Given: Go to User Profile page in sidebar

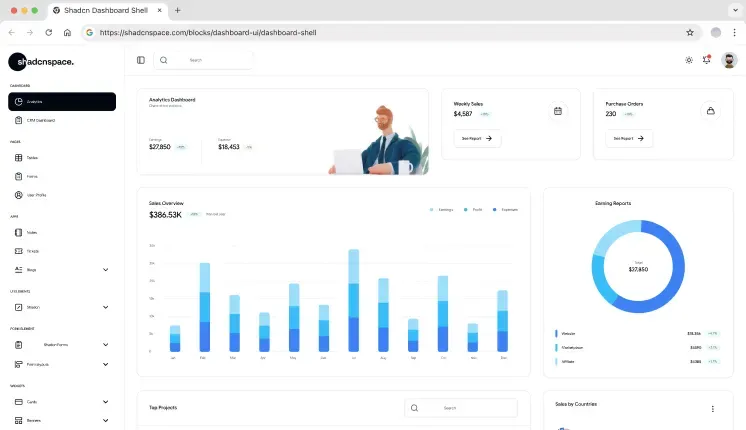Looking at the screenshot, I should pos(36,195).
